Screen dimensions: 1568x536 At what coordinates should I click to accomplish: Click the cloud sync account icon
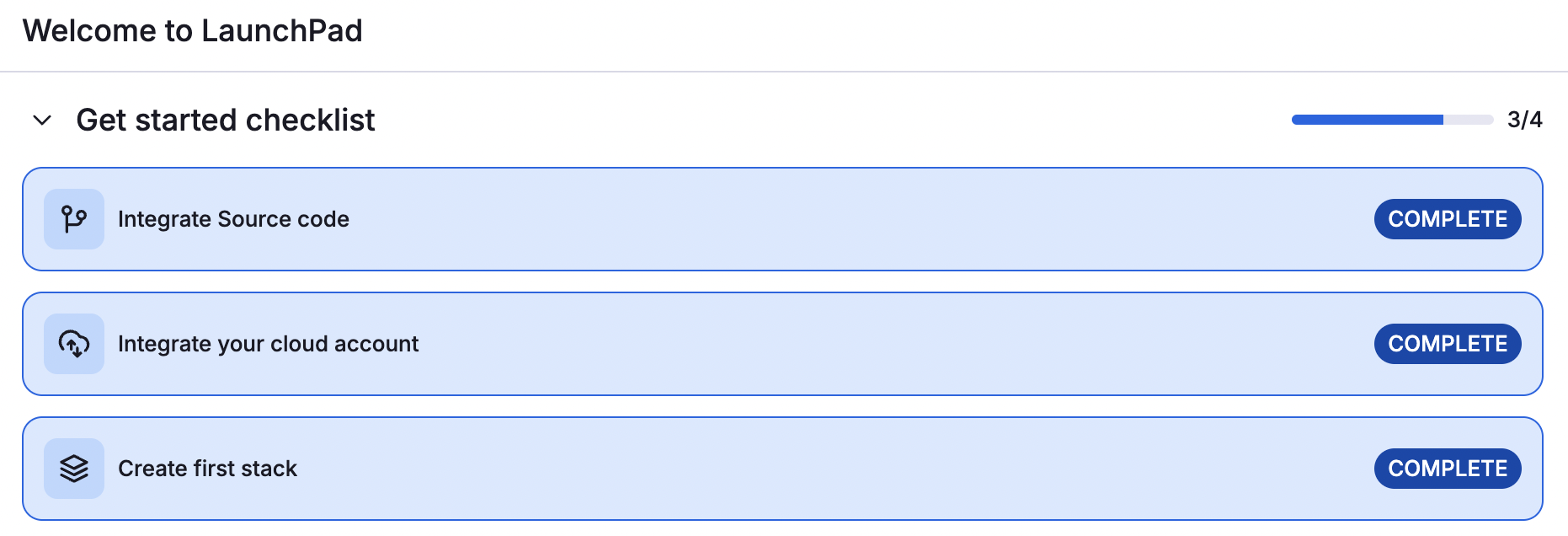pos(74,344)
